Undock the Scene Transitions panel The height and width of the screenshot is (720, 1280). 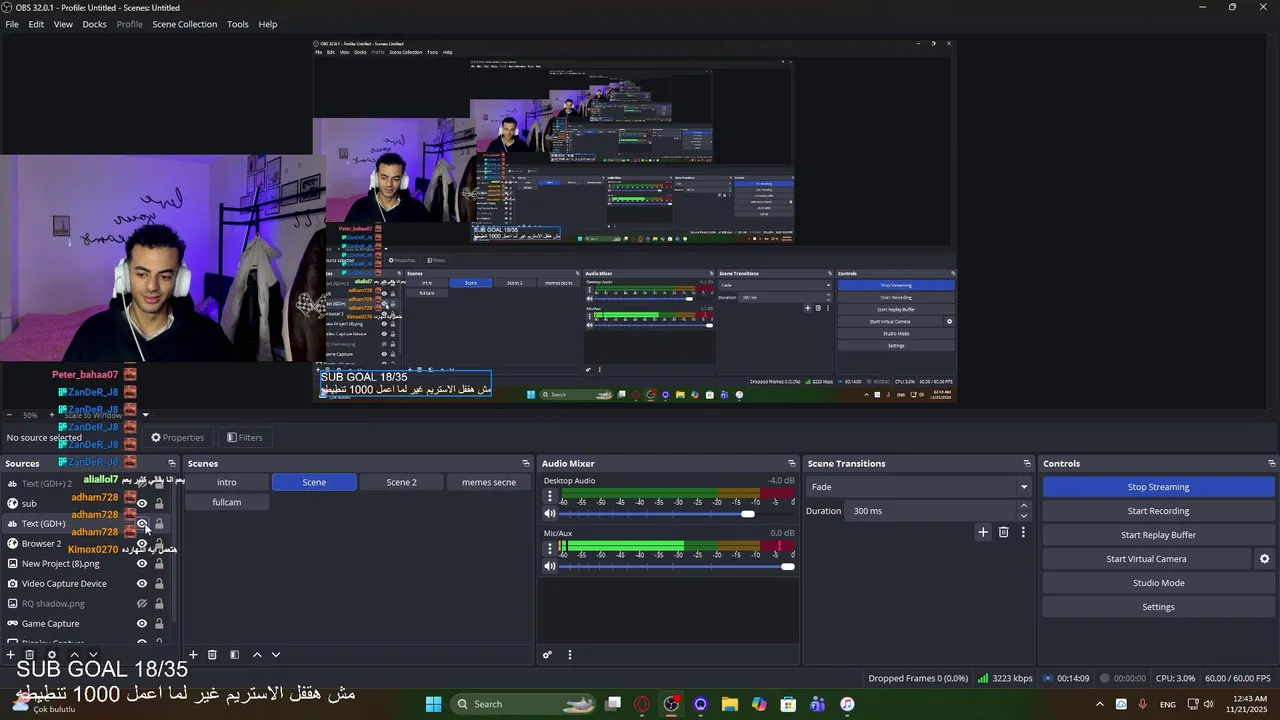(1027, 463)
